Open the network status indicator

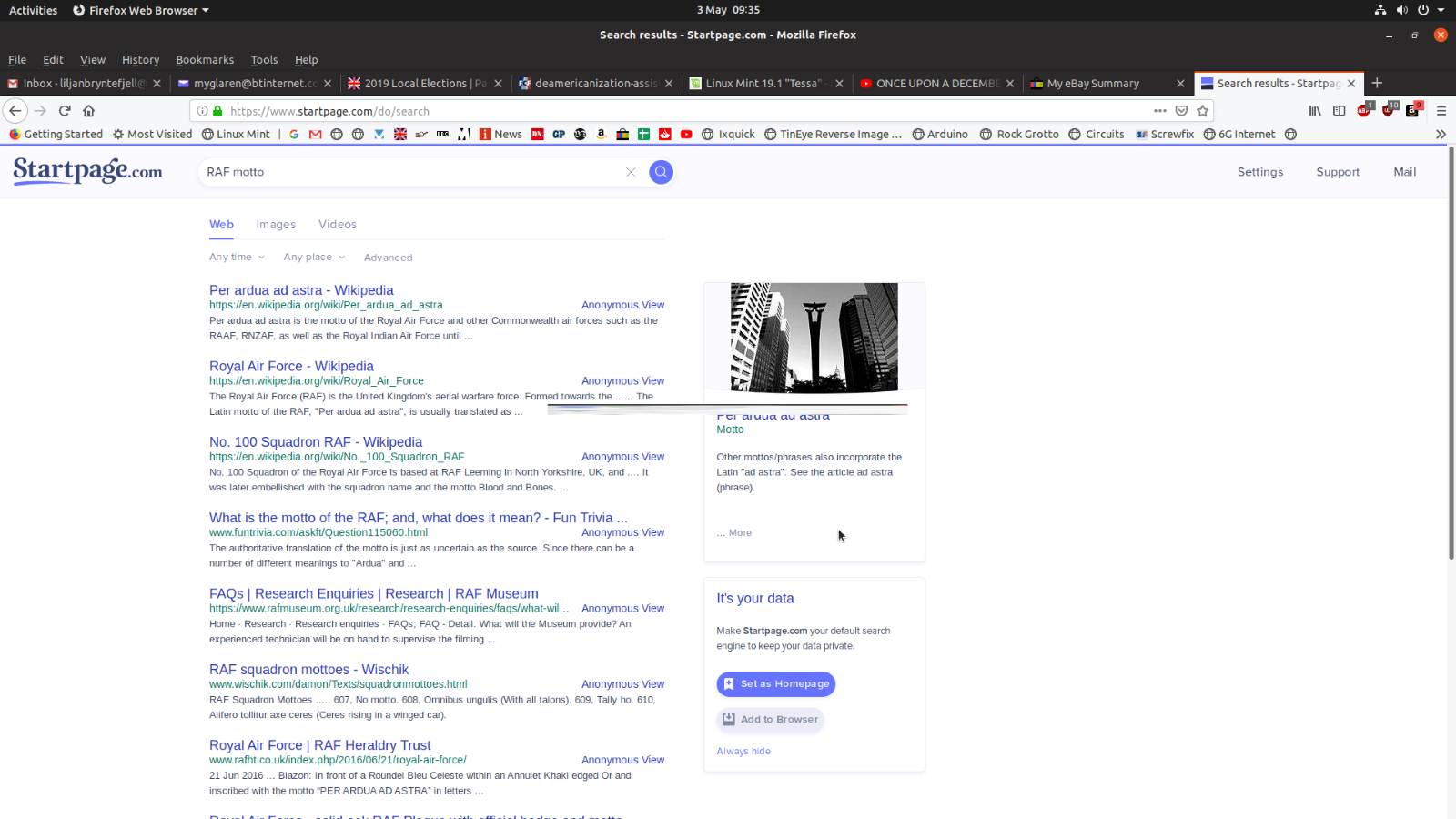tap(1380, 10)
